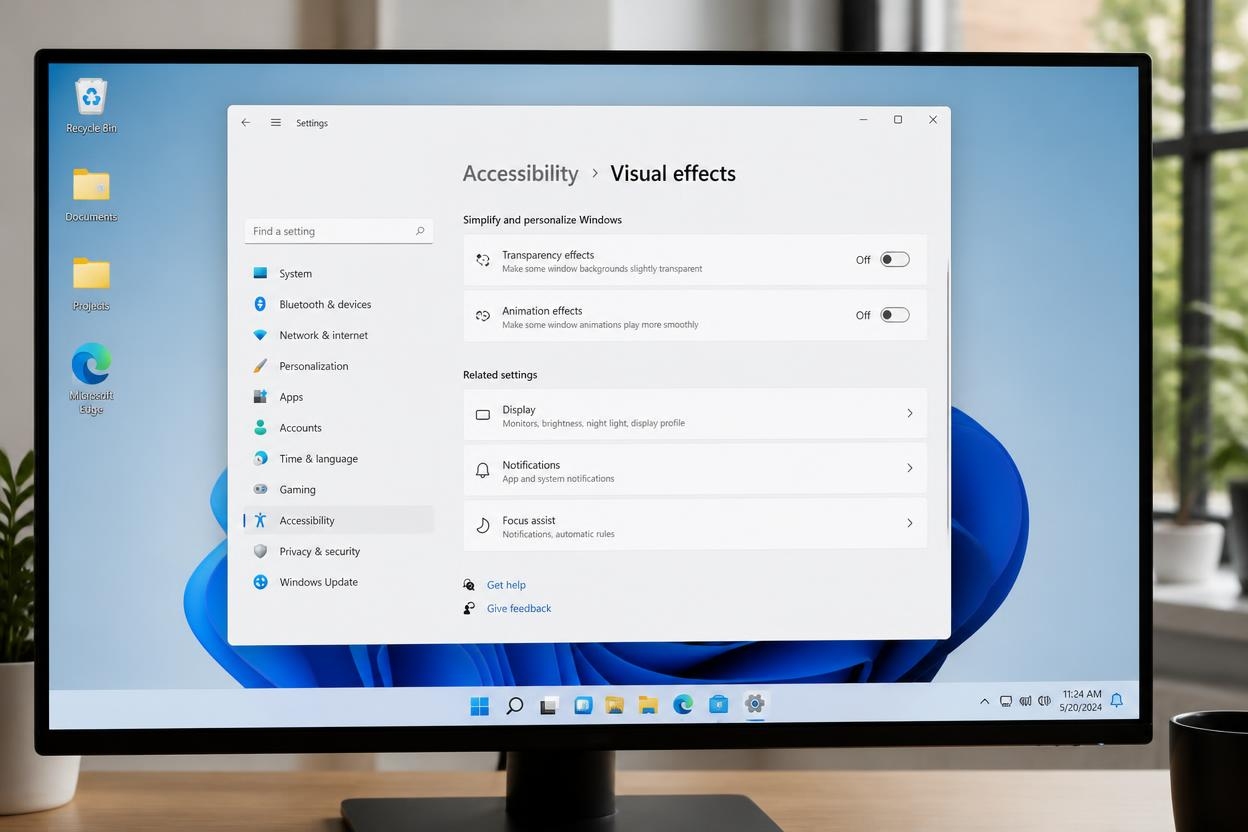Show hidden system tray icons
The height and width of the screenshot is (832, 1248).
984,702
